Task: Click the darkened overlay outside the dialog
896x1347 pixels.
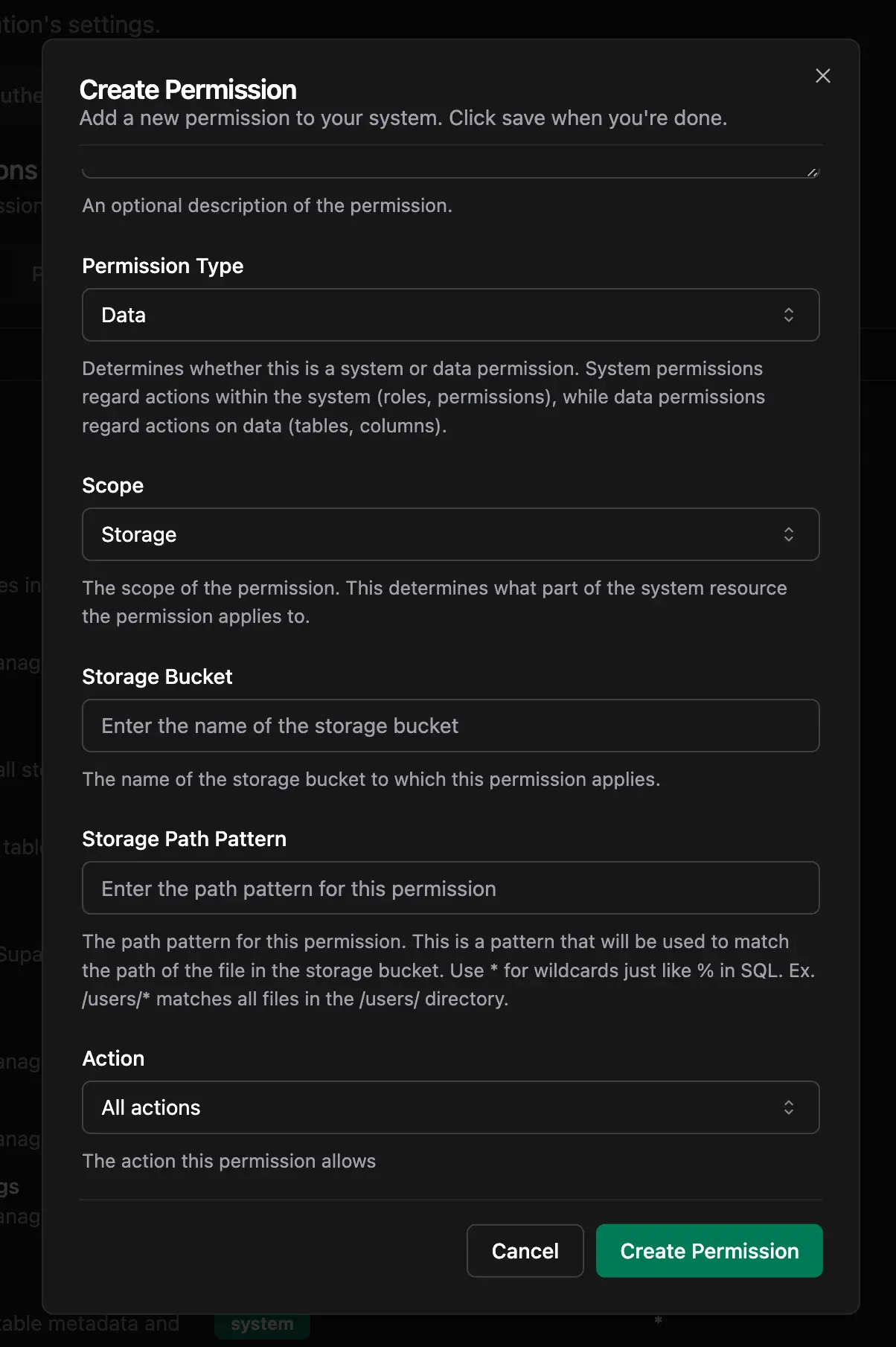Action: pyautogui.click(x=21, y=670)
